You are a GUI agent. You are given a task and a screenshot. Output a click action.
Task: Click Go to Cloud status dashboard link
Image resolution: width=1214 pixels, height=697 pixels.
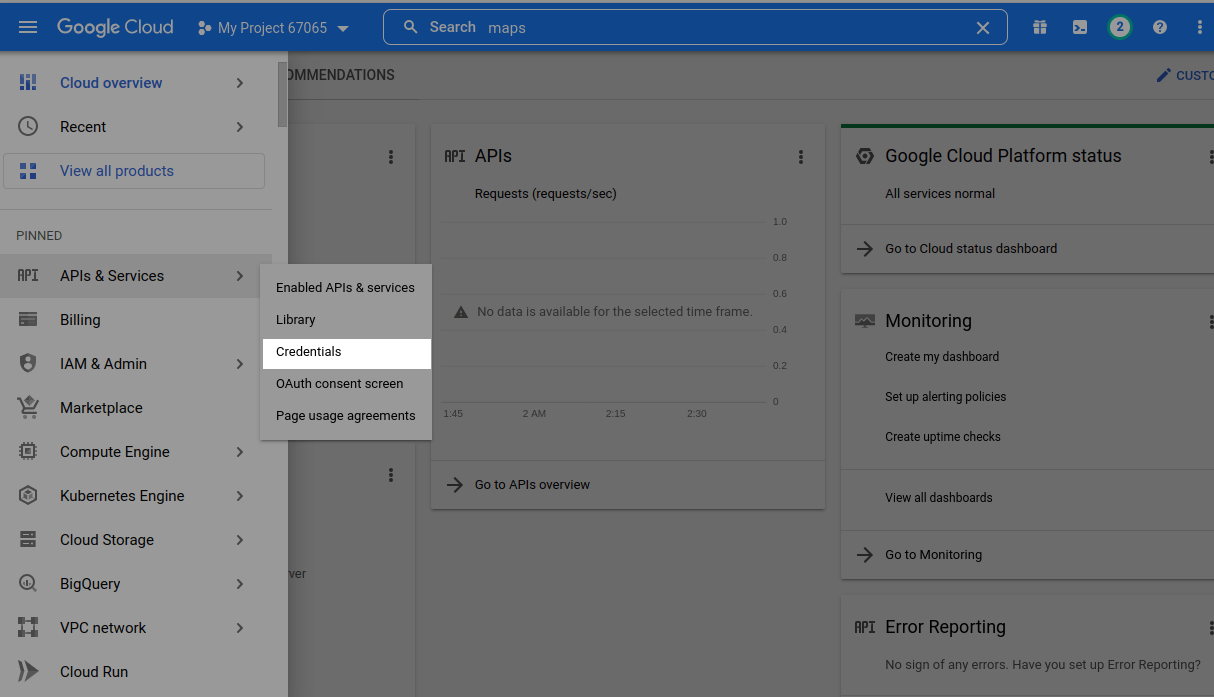point(971,249)
